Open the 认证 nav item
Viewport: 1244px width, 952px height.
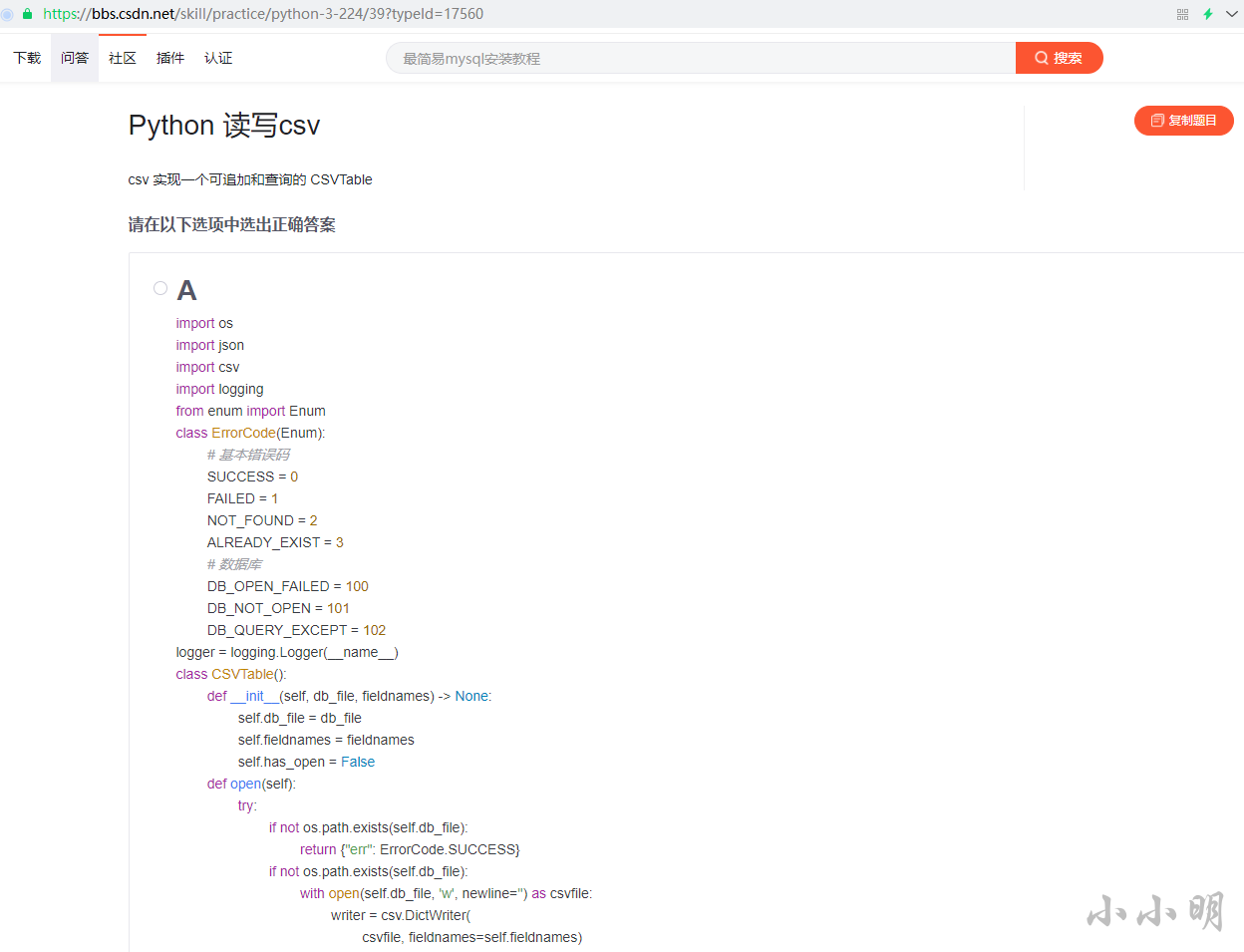(218, 58)
